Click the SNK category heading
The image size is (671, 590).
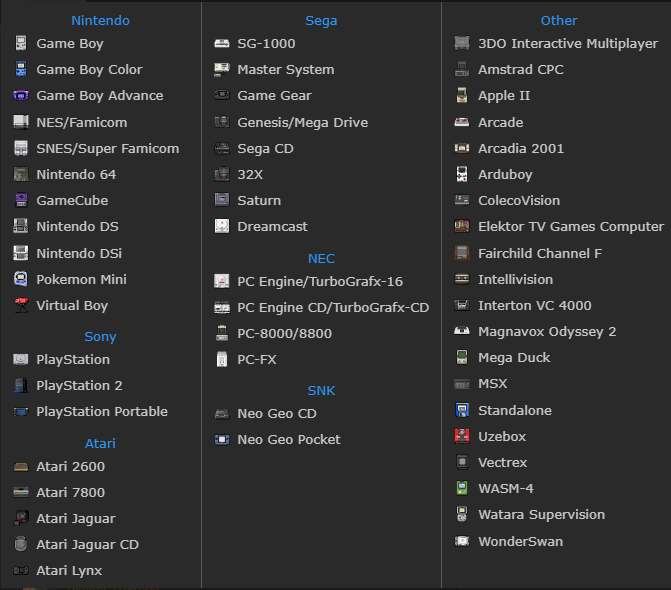(321, 390)
